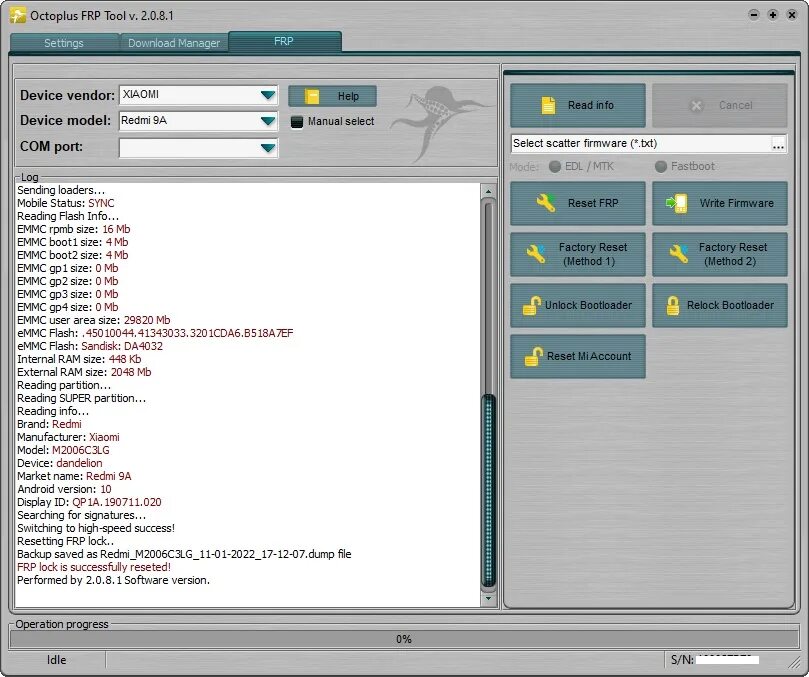Viewport: 809px width, 677px height.
Task: Click 'Android version: 10' log line
Action: 64,489
